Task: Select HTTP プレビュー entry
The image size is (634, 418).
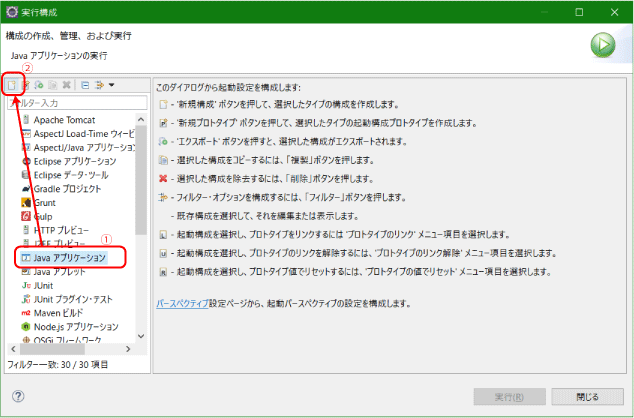Action: click(x=61, y=230)
